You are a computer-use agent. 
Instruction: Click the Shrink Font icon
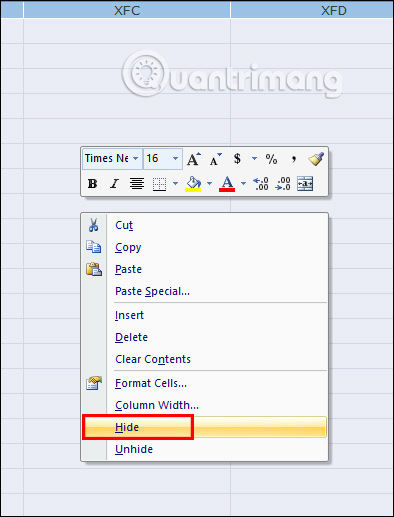(x=215, y=159)
